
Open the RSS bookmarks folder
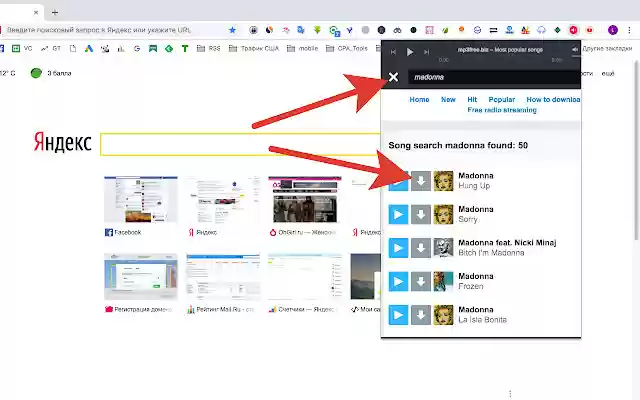(208, 49)
